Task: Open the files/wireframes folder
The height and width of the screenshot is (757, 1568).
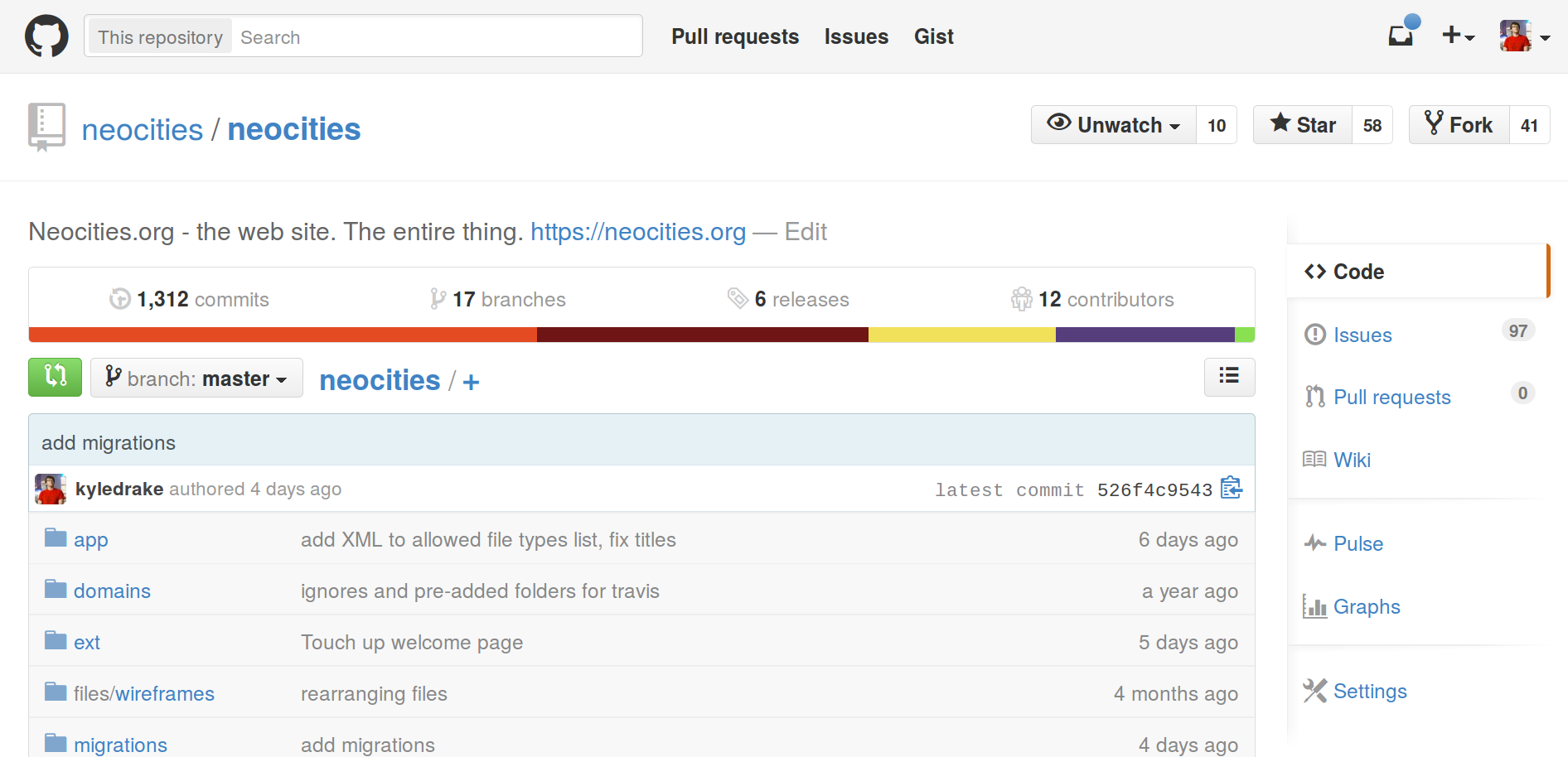Action: 144,694
